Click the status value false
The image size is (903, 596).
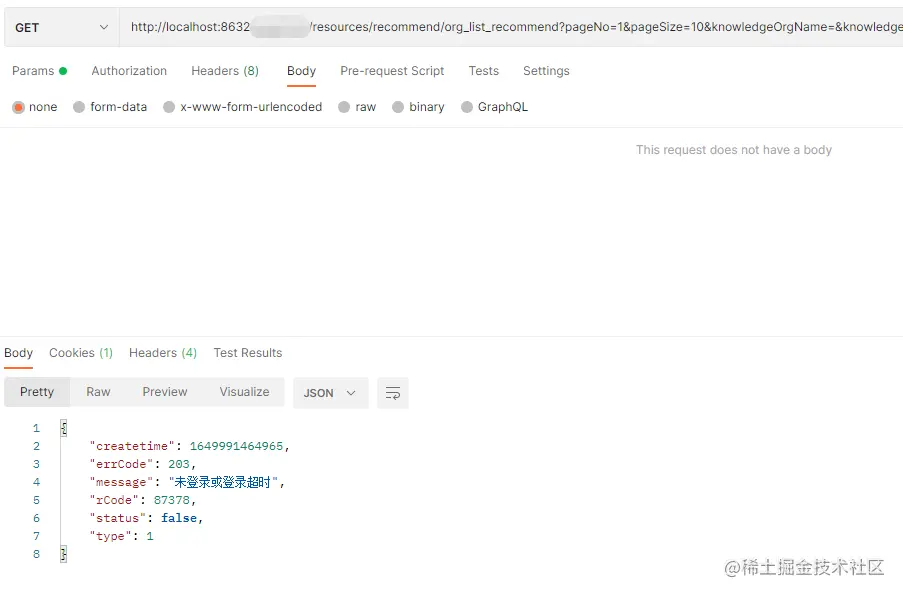tap(179, 518)
